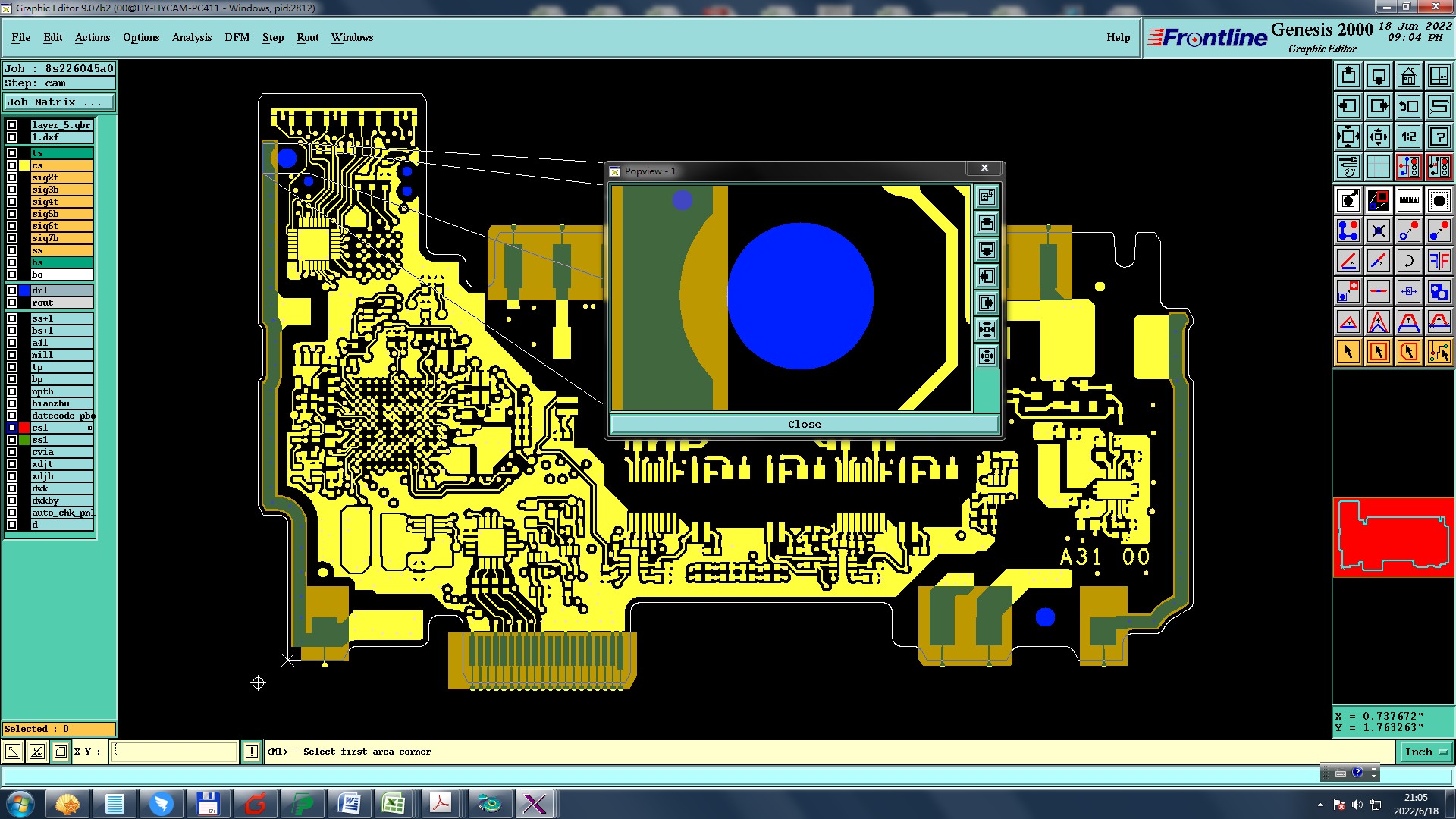Open the Job Matrix button
1456x819 pixels.
point(59,102)
